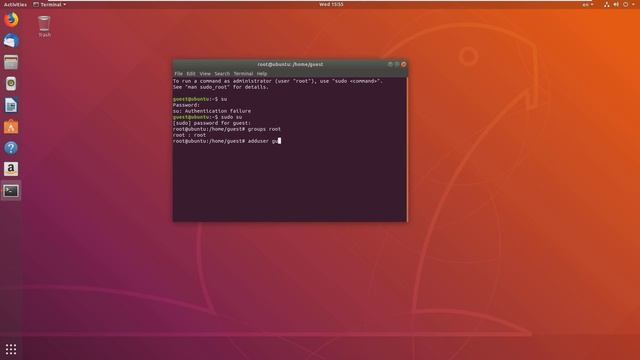
Task: Expand the Terminal app menu in top bar
Action: (49, 4)
